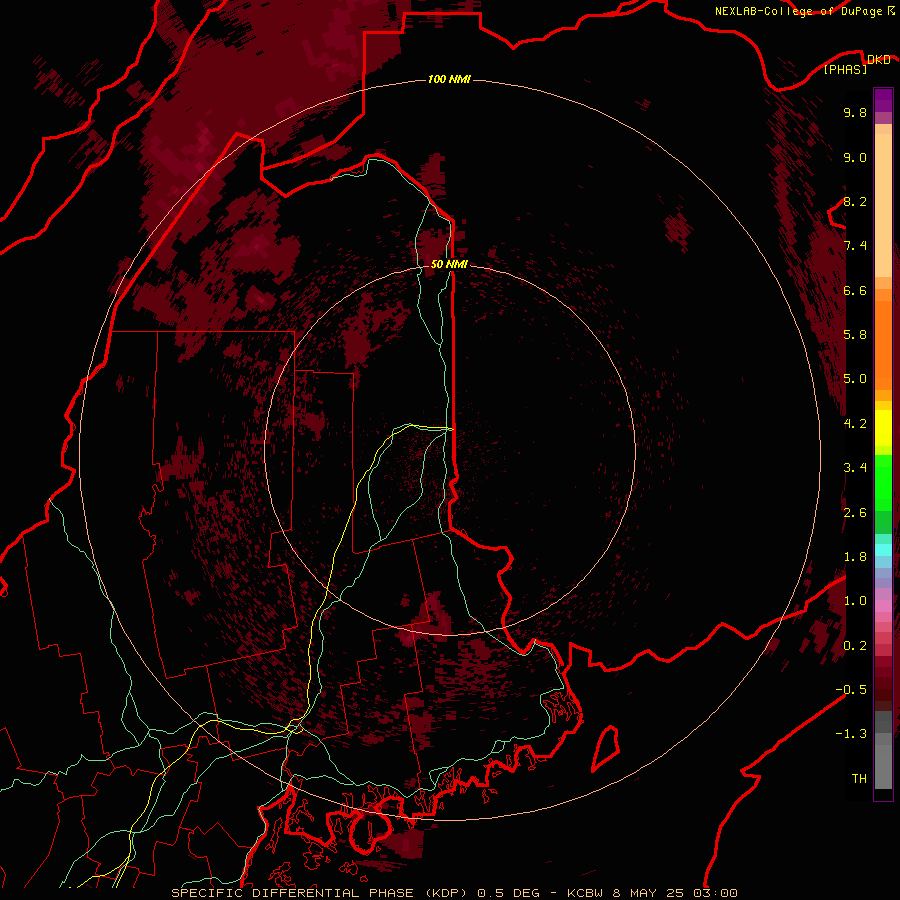This screenshot has height=900, width=900.
Task: Pick the purple top segment of the color bar
Action: point(883,100)
